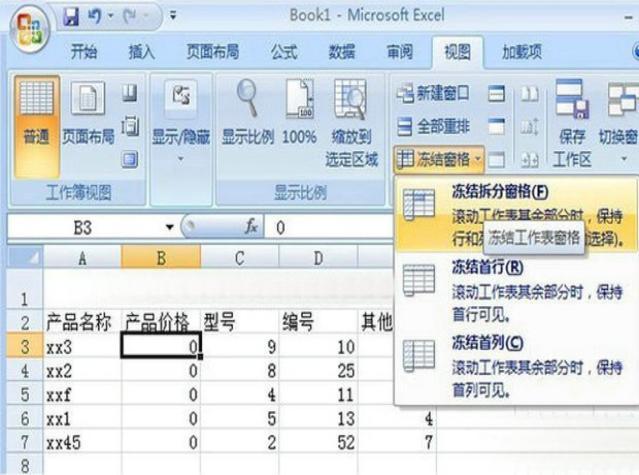Click the Save icon in quick access toolbar
Screen dimensions: 639x475
pos(71,17)
